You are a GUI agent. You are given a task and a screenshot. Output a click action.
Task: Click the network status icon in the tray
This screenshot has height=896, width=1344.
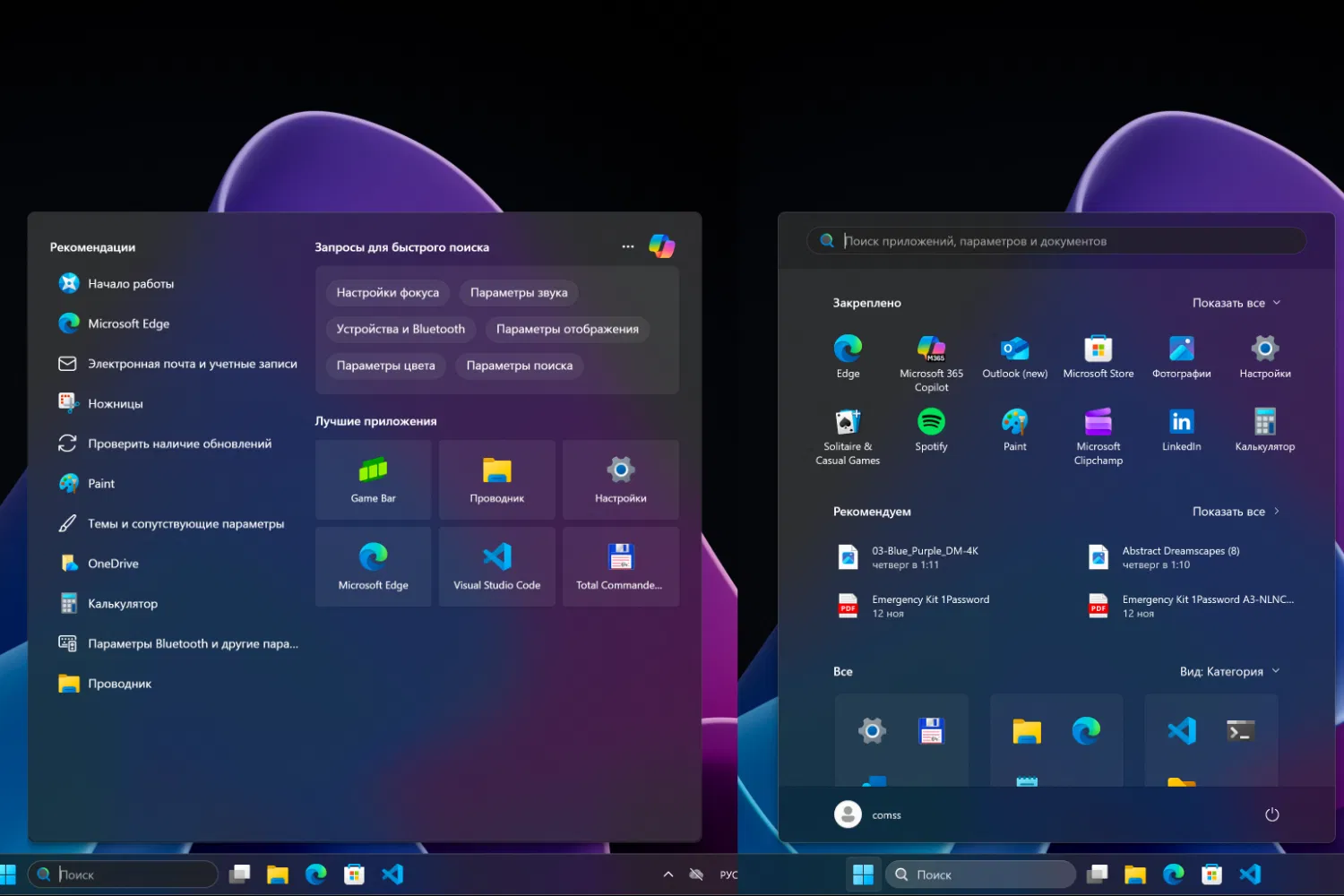[695, 874]
